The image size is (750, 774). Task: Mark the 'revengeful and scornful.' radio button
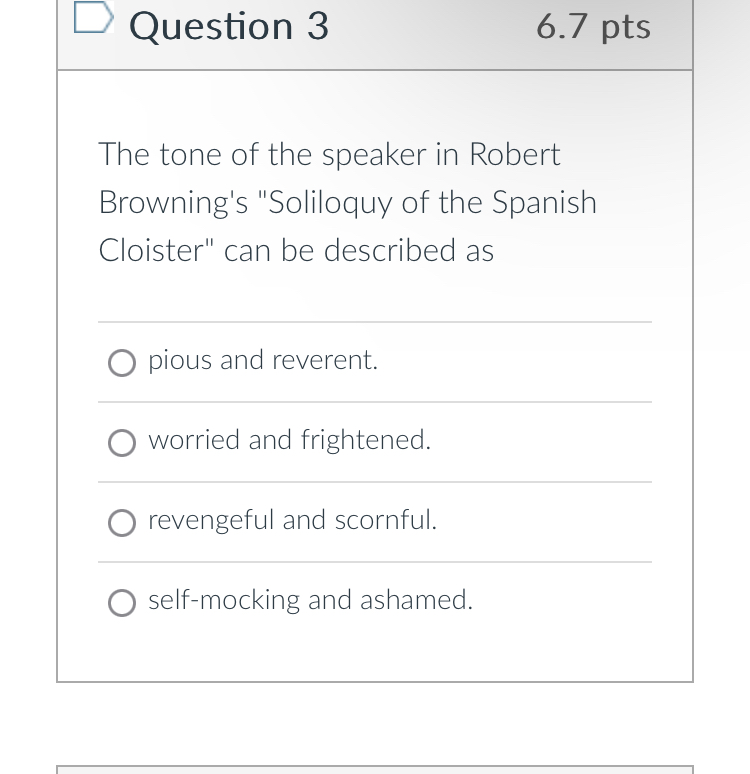(122, 523)
